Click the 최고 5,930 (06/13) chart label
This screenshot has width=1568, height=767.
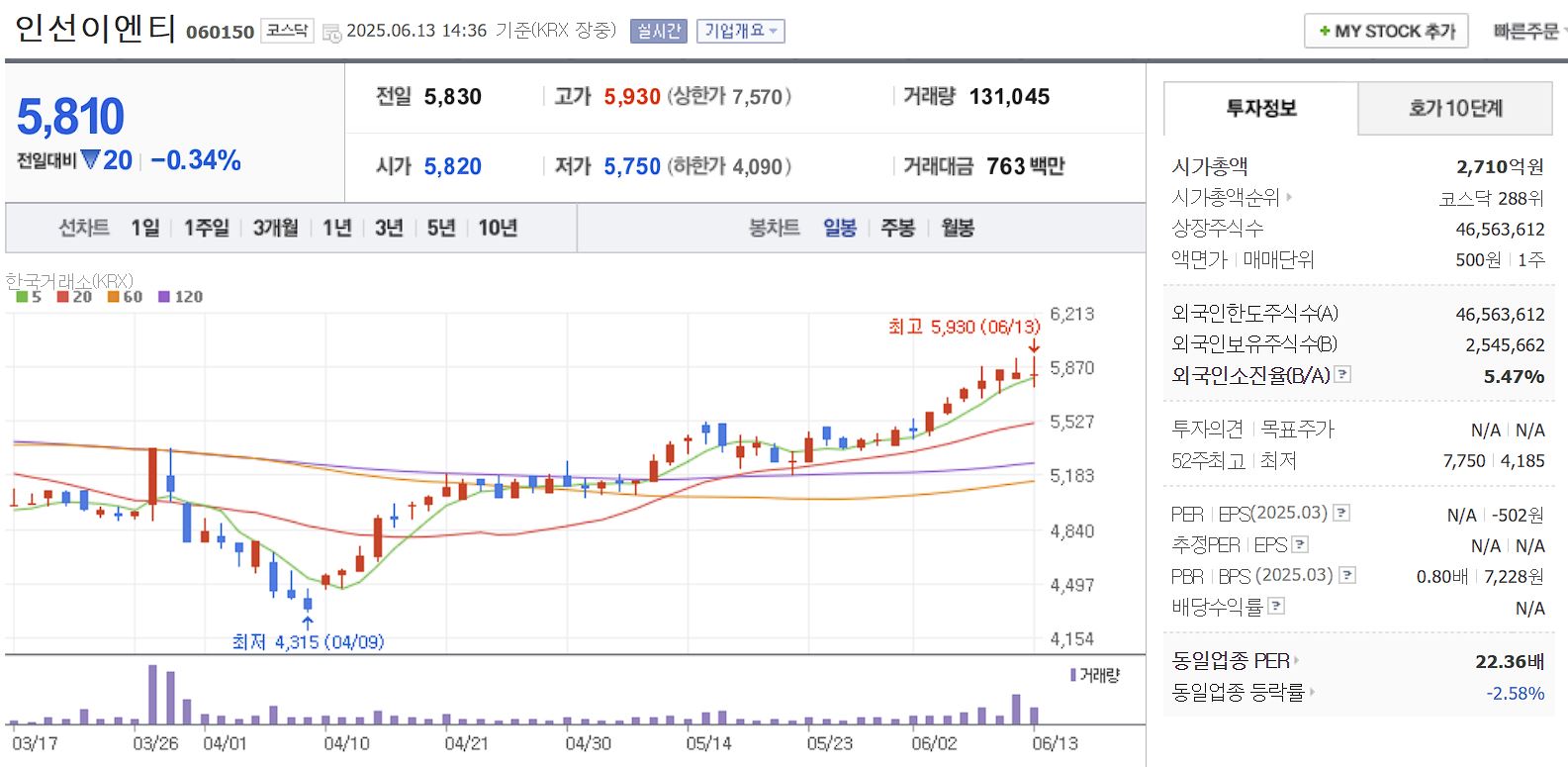click(965, 327)
